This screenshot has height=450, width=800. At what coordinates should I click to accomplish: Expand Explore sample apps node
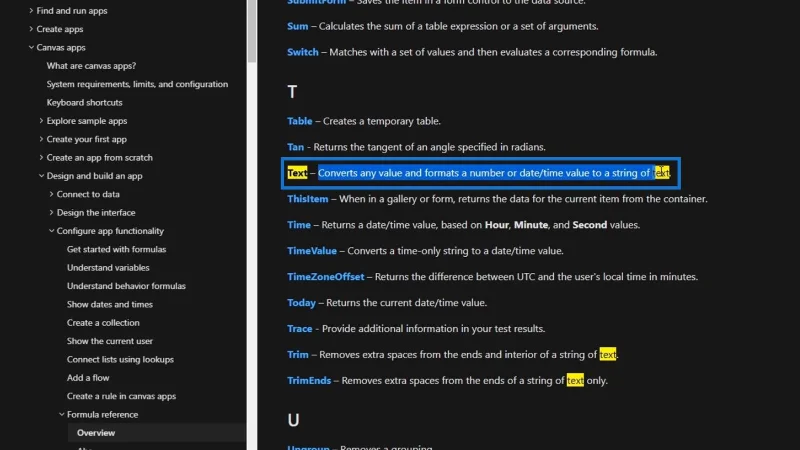click(x=41, y=120)
